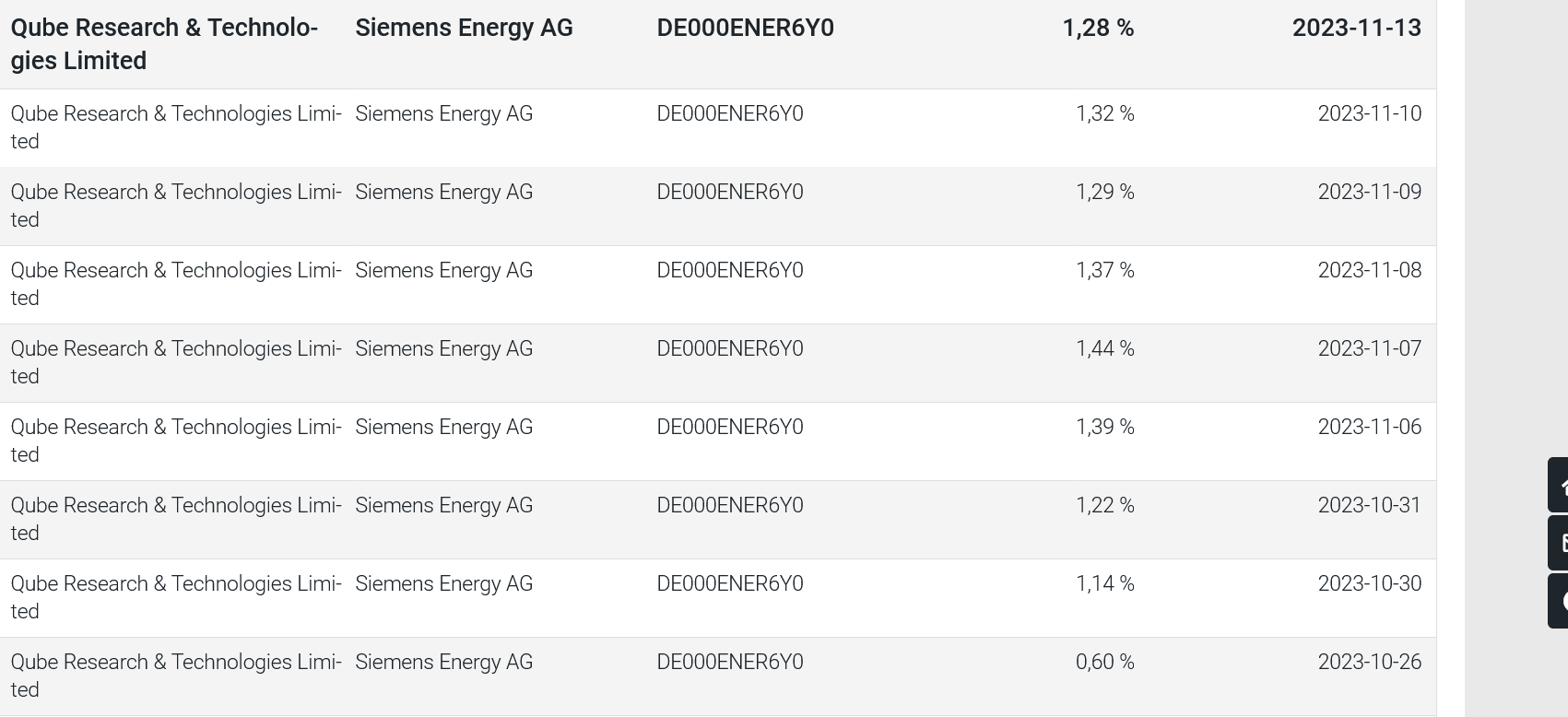Select the date 2023-11-13
The height and width of the screenshot is (717, 1568).
click(1356, 29)
